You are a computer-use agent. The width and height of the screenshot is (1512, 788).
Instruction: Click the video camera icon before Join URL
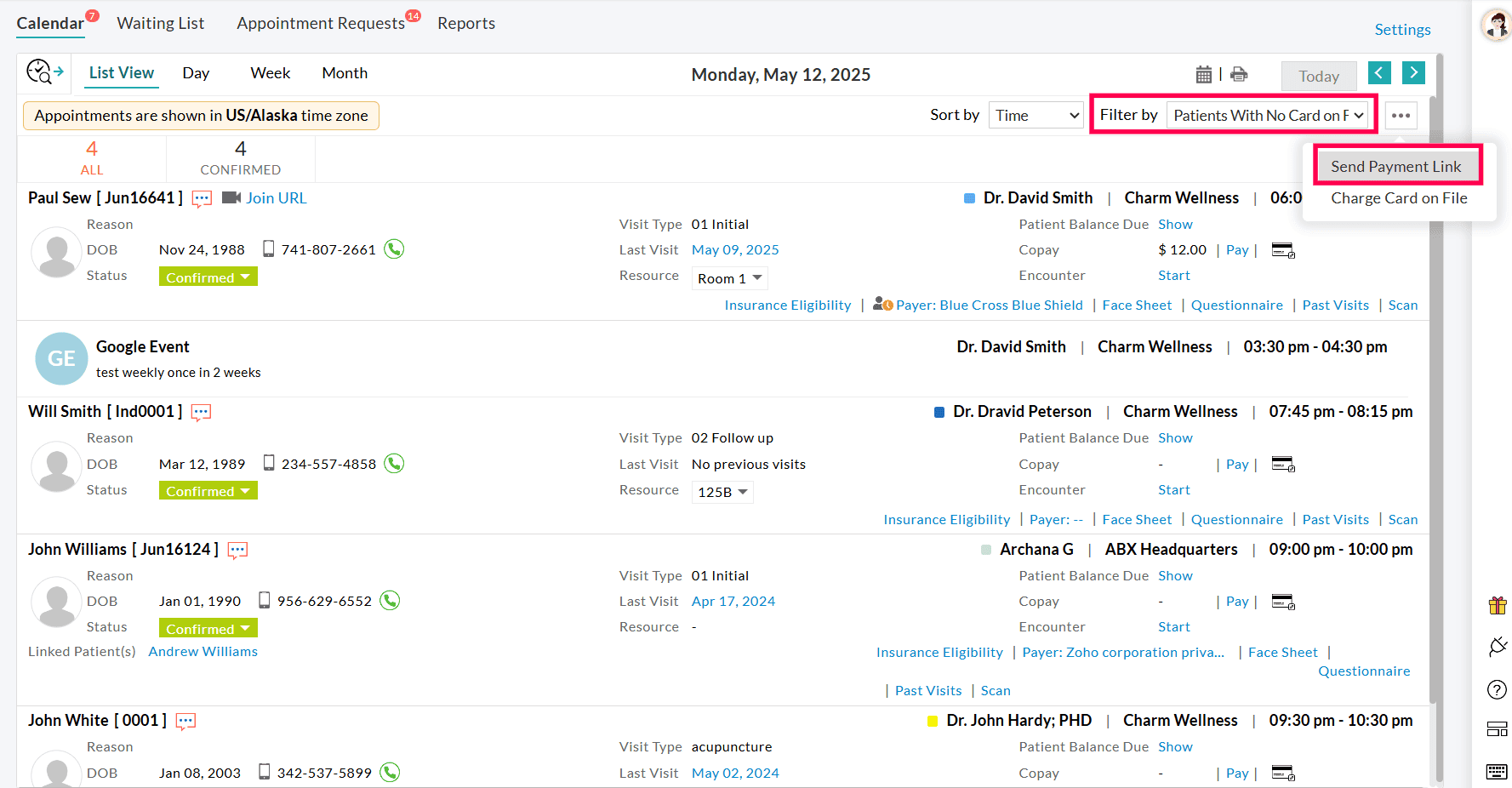(230, 197)
